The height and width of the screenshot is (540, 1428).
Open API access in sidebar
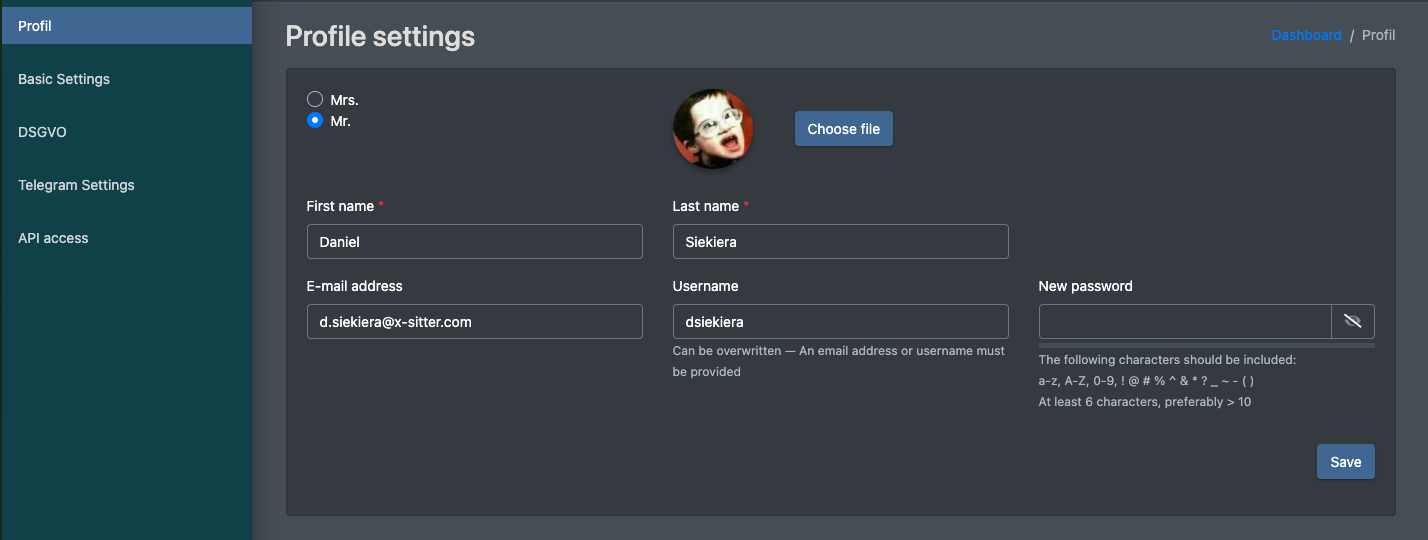click(x=126, y=238)
